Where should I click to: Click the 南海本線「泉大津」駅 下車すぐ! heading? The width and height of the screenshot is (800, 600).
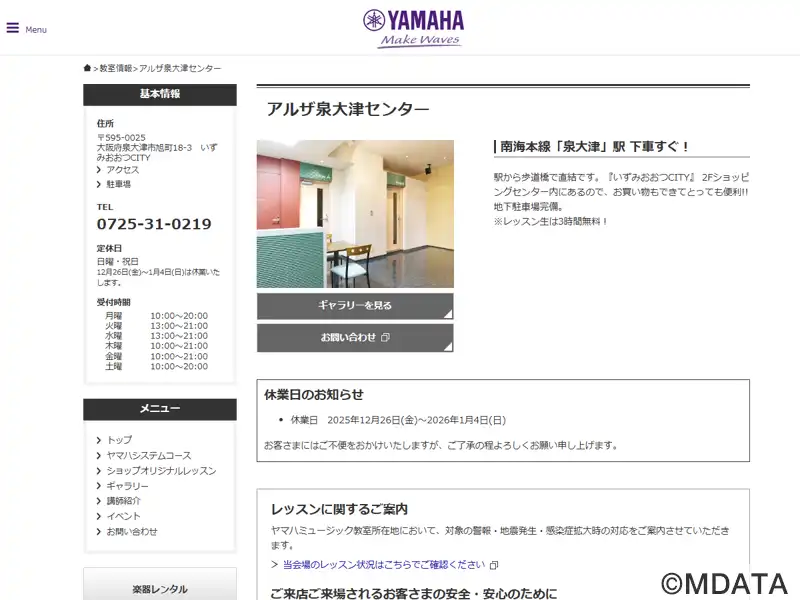point(594,147)
